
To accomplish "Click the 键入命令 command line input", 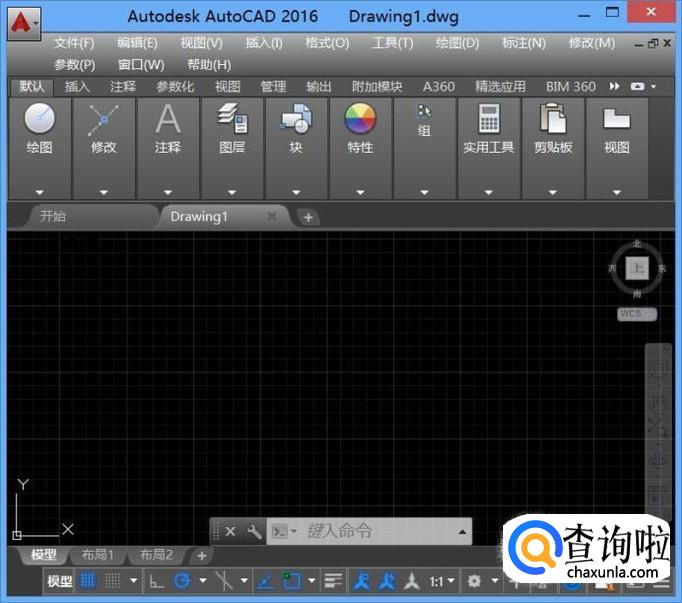I will [380, 531].
